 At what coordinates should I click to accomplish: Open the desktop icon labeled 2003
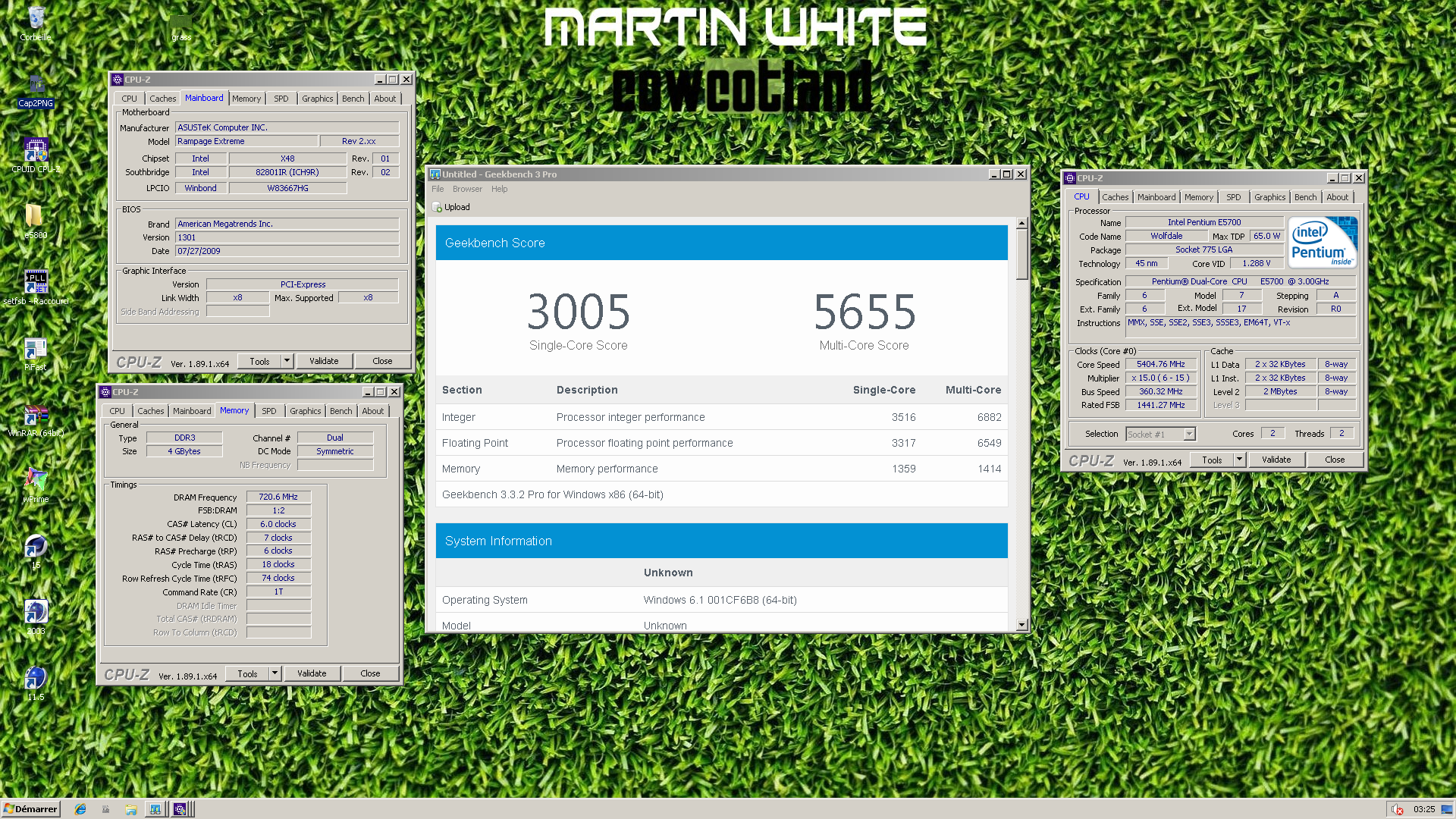36,617
